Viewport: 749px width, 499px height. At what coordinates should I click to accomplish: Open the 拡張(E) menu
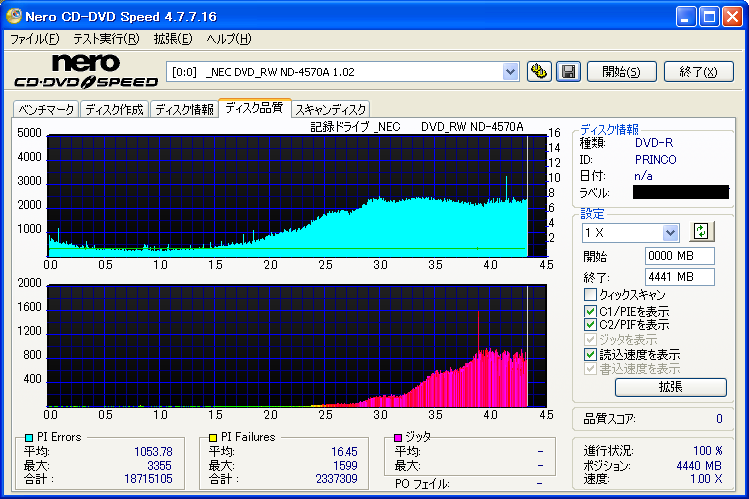point(173,39)
